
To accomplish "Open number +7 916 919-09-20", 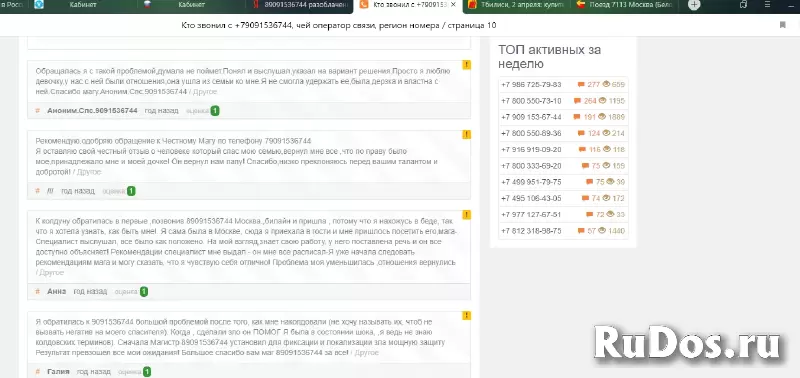I will 531,149.
